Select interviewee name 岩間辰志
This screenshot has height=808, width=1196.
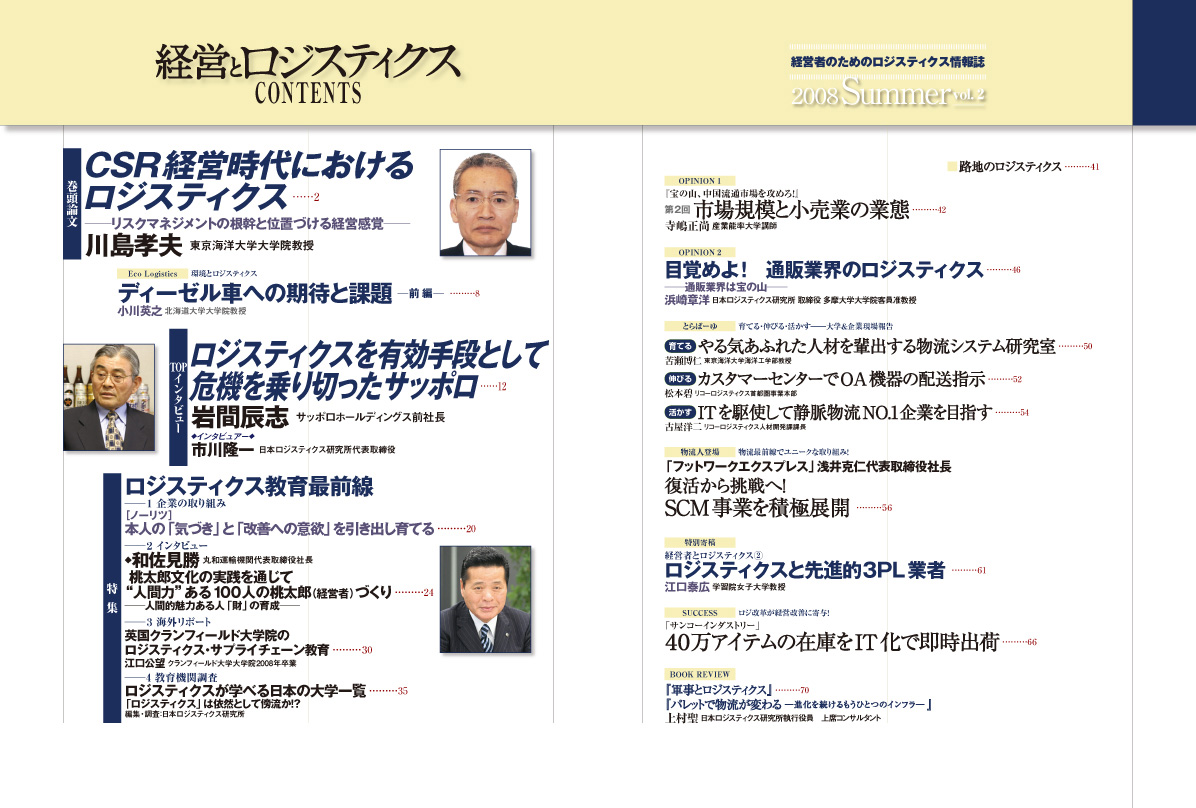pos(240,417)
